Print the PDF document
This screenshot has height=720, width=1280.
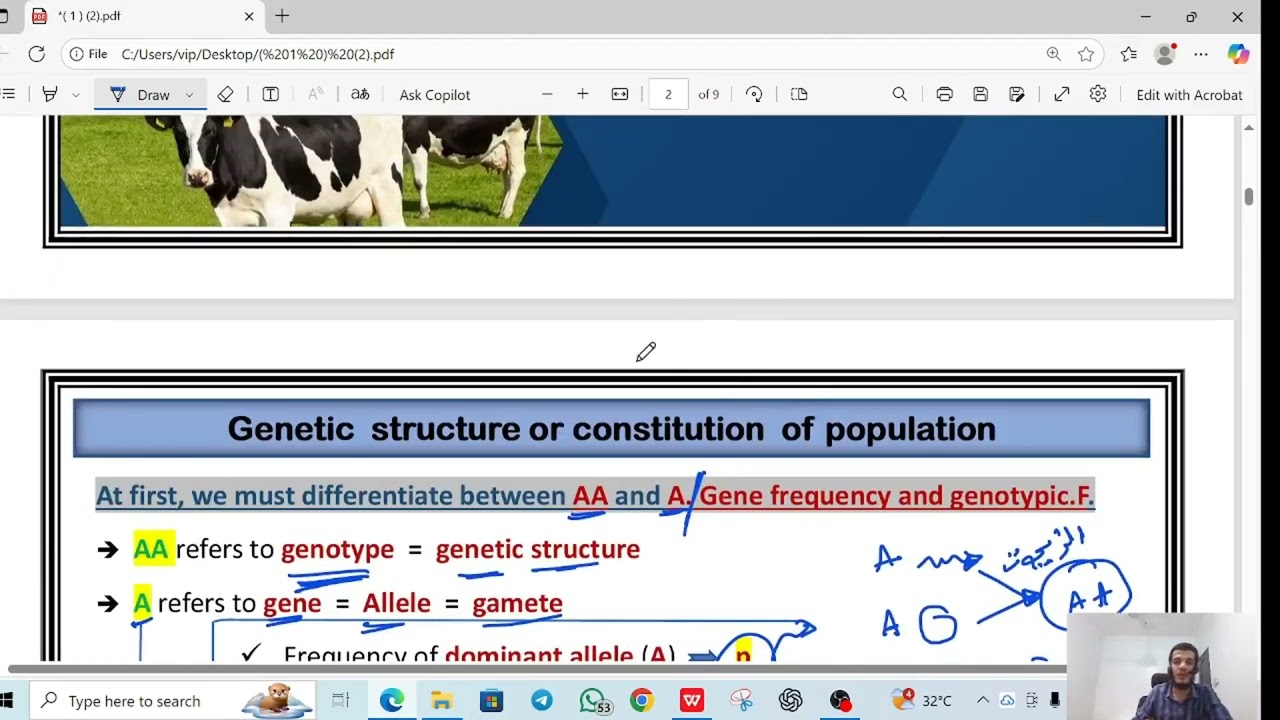944,94
